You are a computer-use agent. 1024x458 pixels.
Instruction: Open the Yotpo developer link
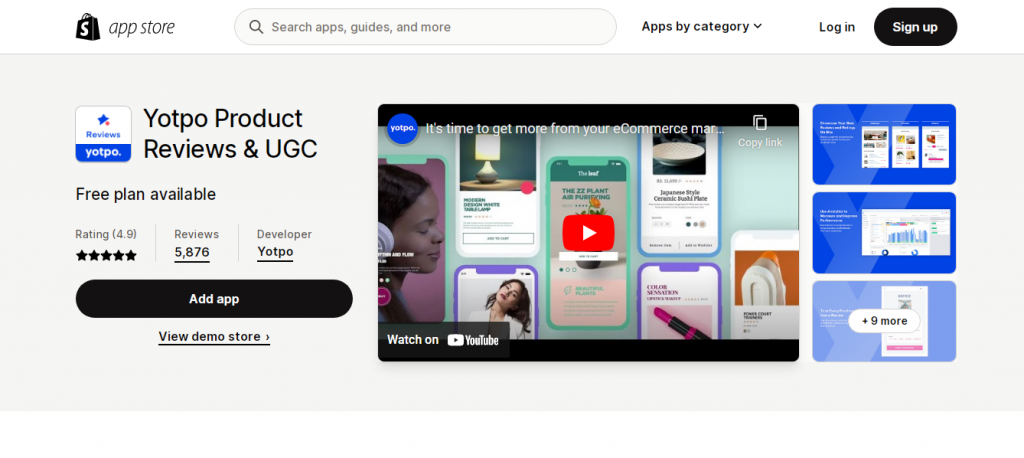275,252
